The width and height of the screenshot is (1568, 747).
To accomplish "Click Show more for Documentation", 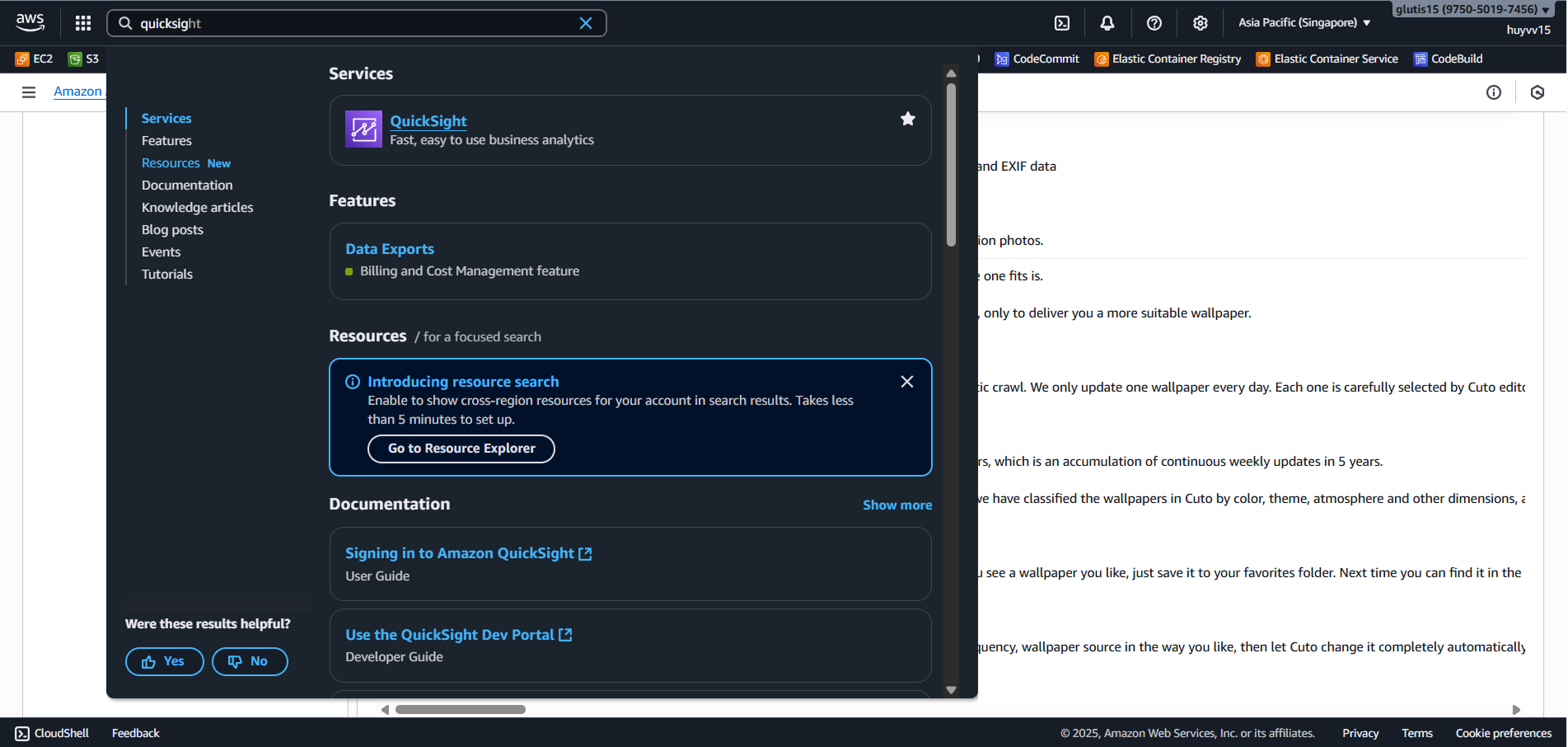I will (896, 505).
